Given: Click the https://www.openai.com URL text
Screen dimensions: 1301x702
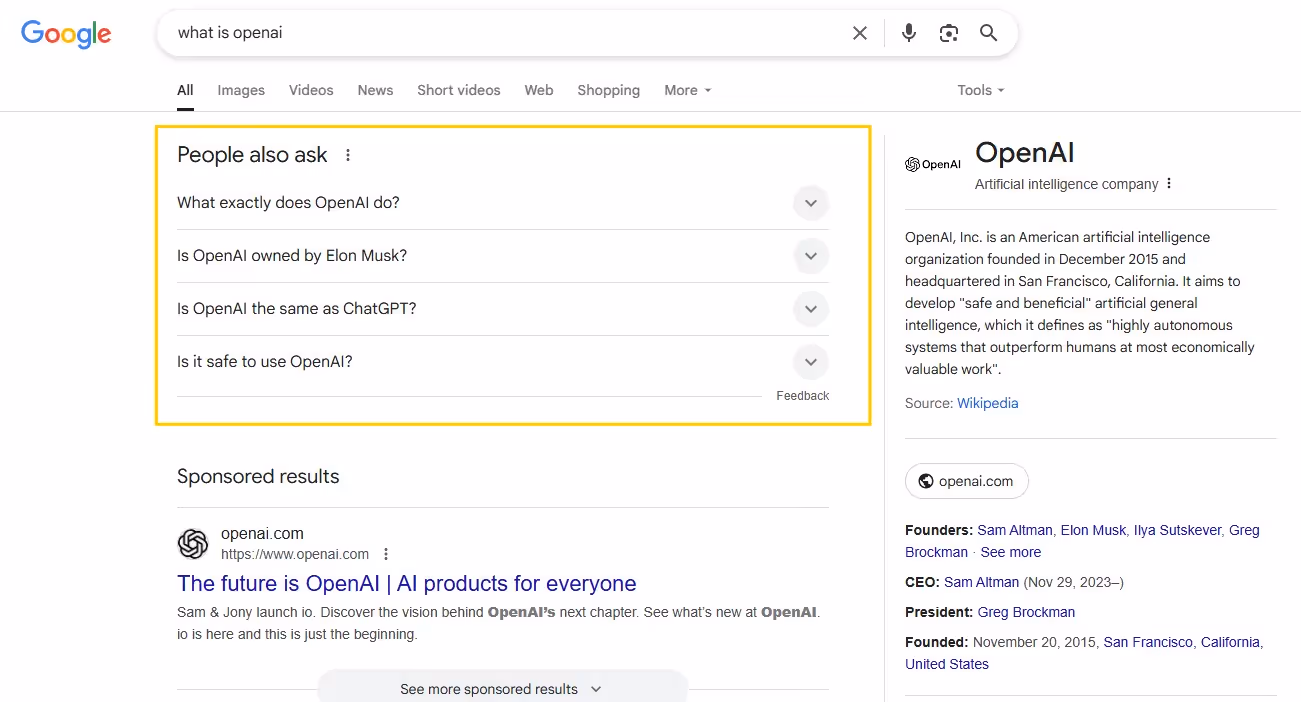Looking at the screenshot, I should [295, 554].
